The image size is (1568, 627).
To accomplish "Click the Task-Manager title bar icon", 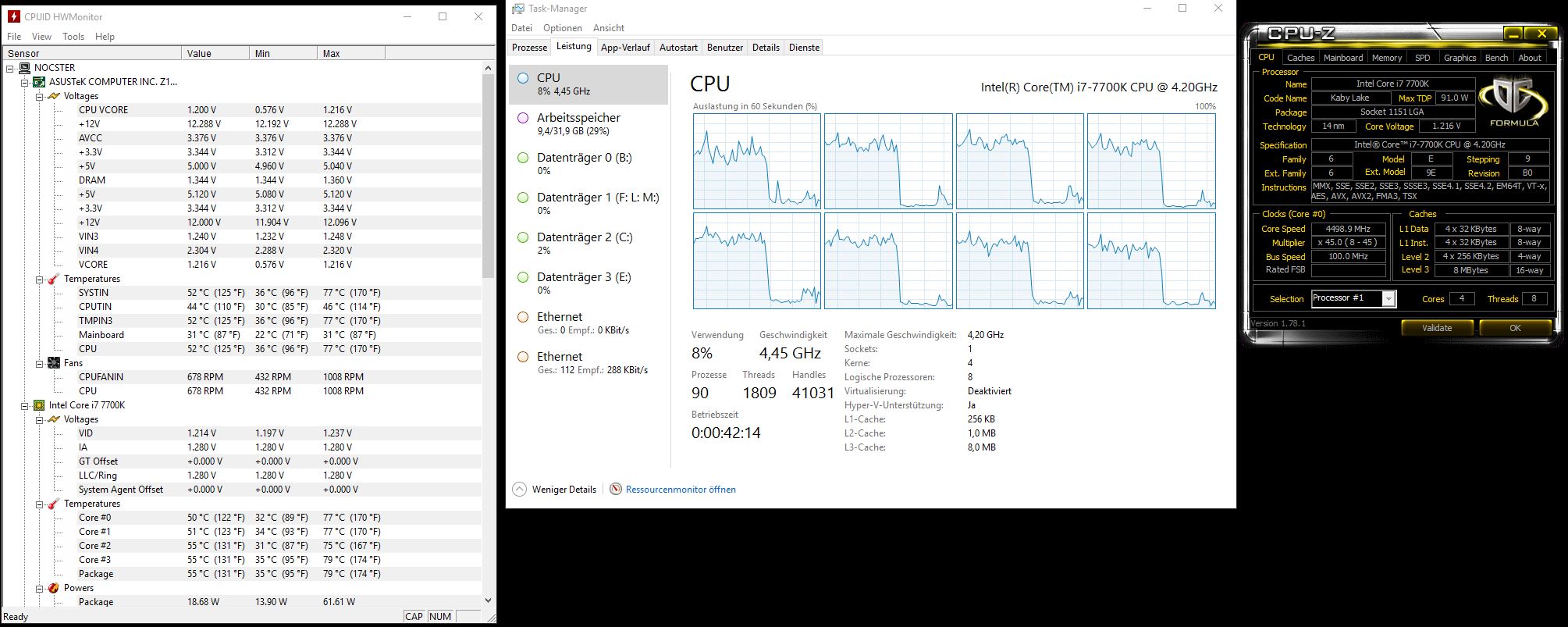I will 518,9.
